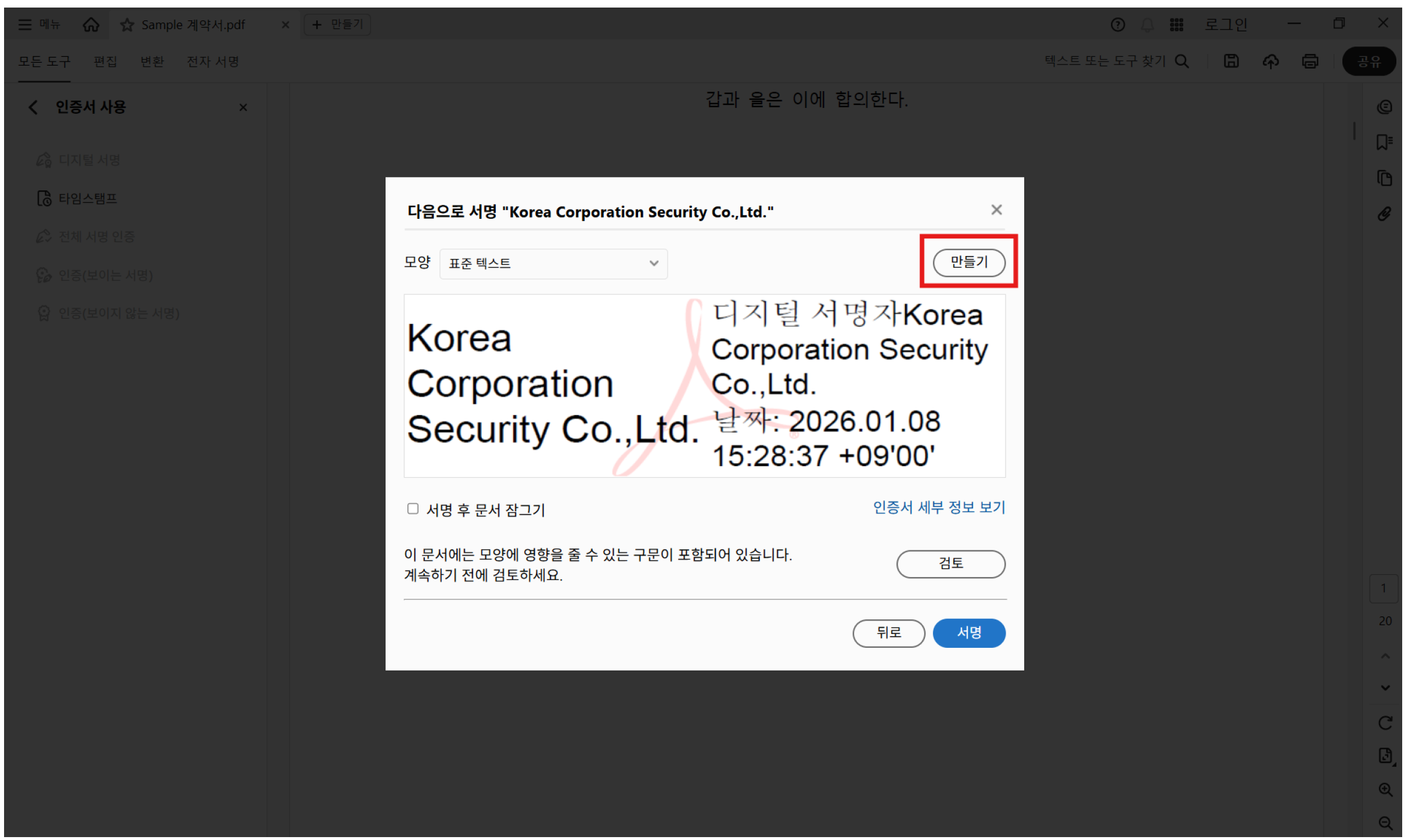The image size is (1408, 840).
Task: Select the 타임스탬프 certificate option
Action: [88, 197]
